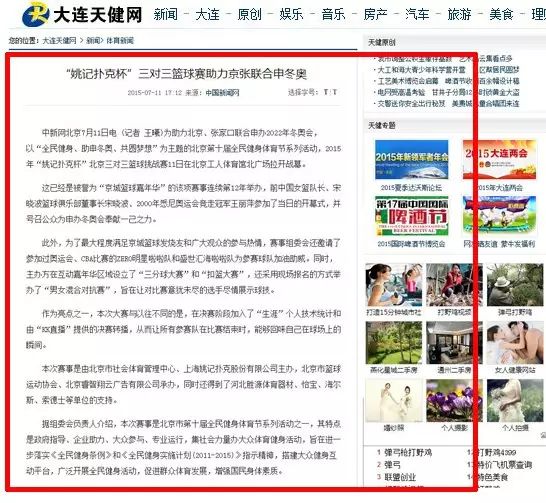
Task: Open the 娱乐 navigation menu item
Action: point(291,15)
